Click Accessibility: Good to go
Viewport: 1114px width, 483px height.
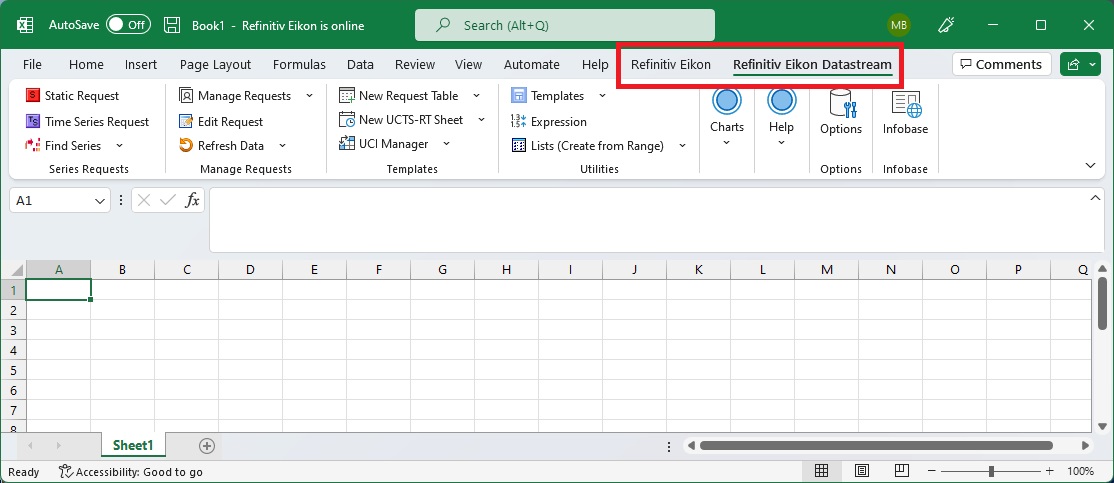[131, 472]
